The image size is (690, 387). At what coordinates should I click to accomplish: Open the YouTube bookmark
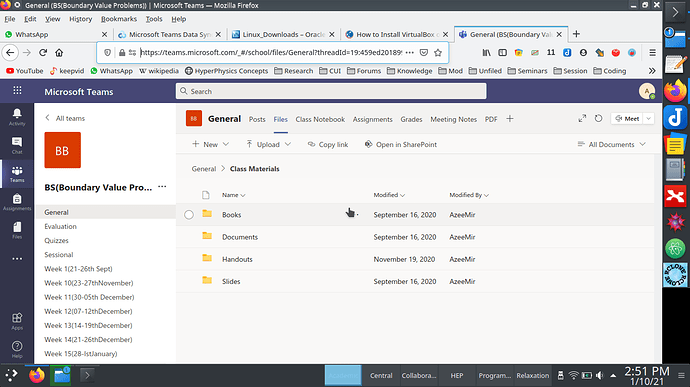(25, 70)
